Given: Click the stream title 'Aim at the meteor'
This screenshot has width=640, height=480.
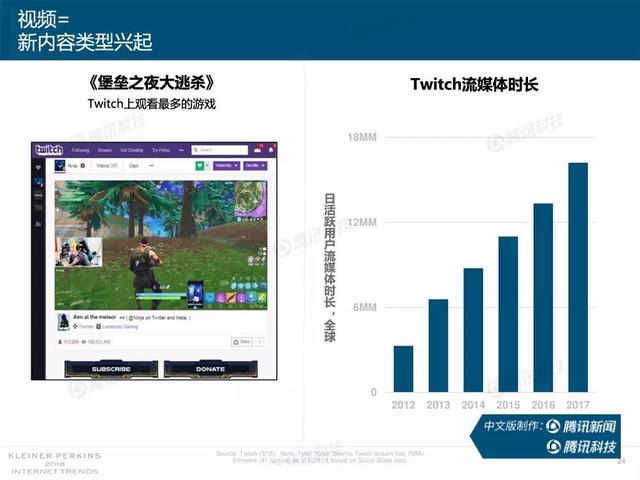Looking at the screenshot, I should (x=94, y=317).
